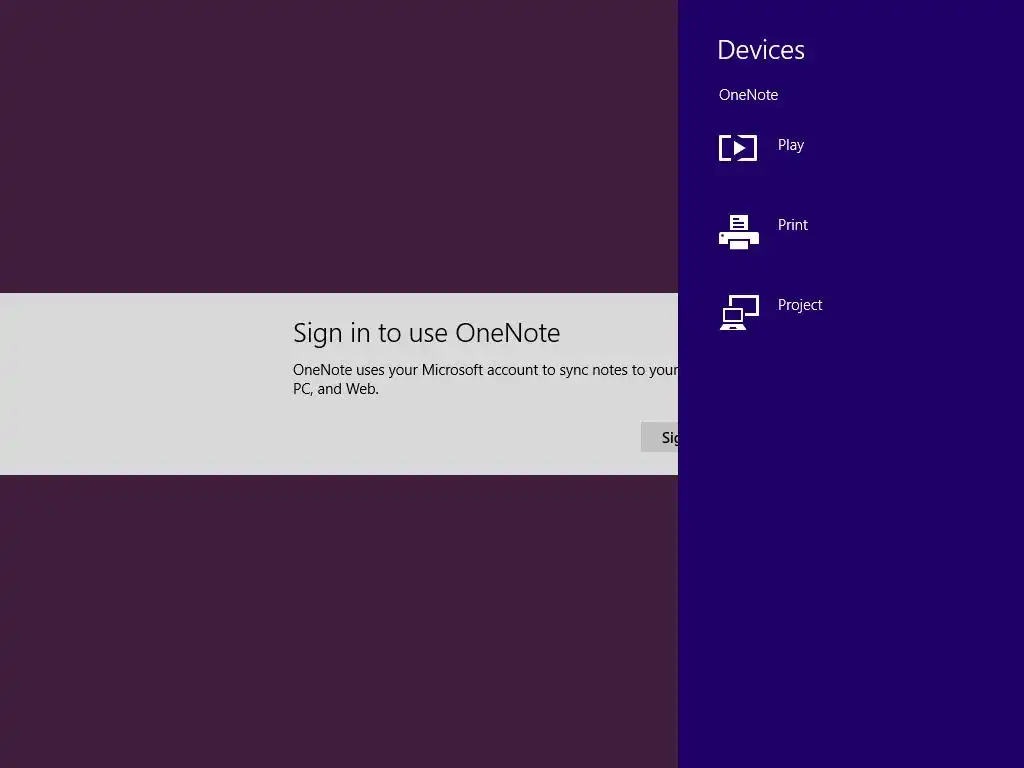Click the Print text label
The width and height of the screenshot is (1024, 768).
click(x=792, y=225)
